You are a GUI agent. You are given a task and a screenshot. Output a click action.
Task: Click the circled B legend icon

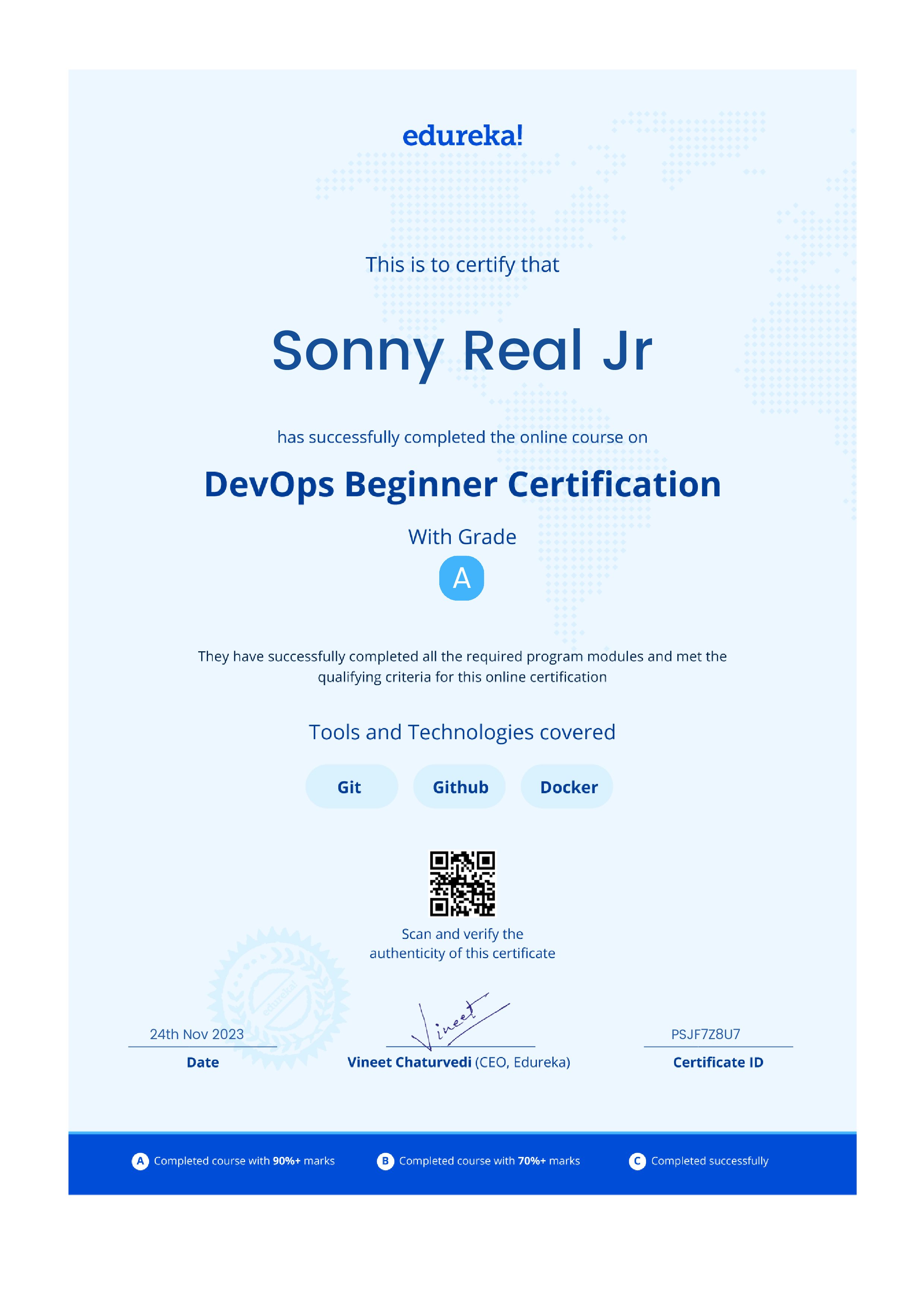point(385,1161)
